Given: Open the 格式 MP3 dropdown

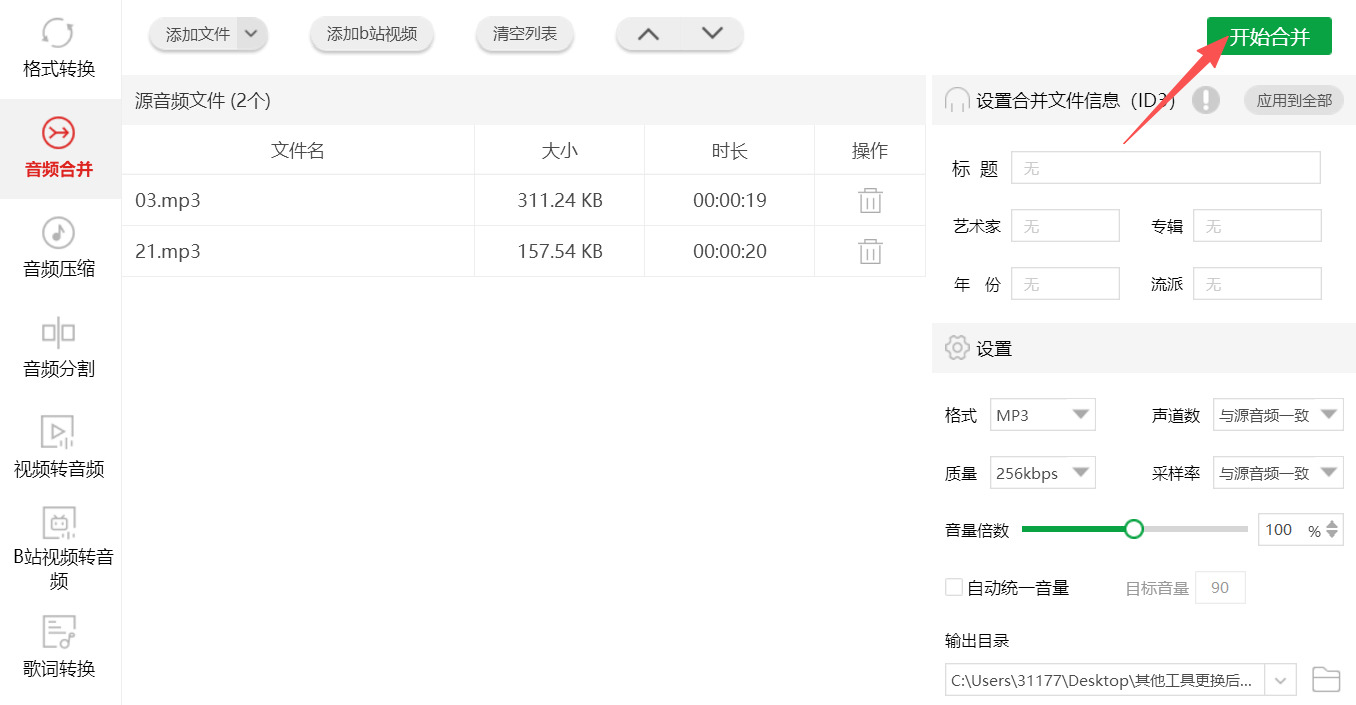Looking at the screenshot, I should pos(1042,414).
